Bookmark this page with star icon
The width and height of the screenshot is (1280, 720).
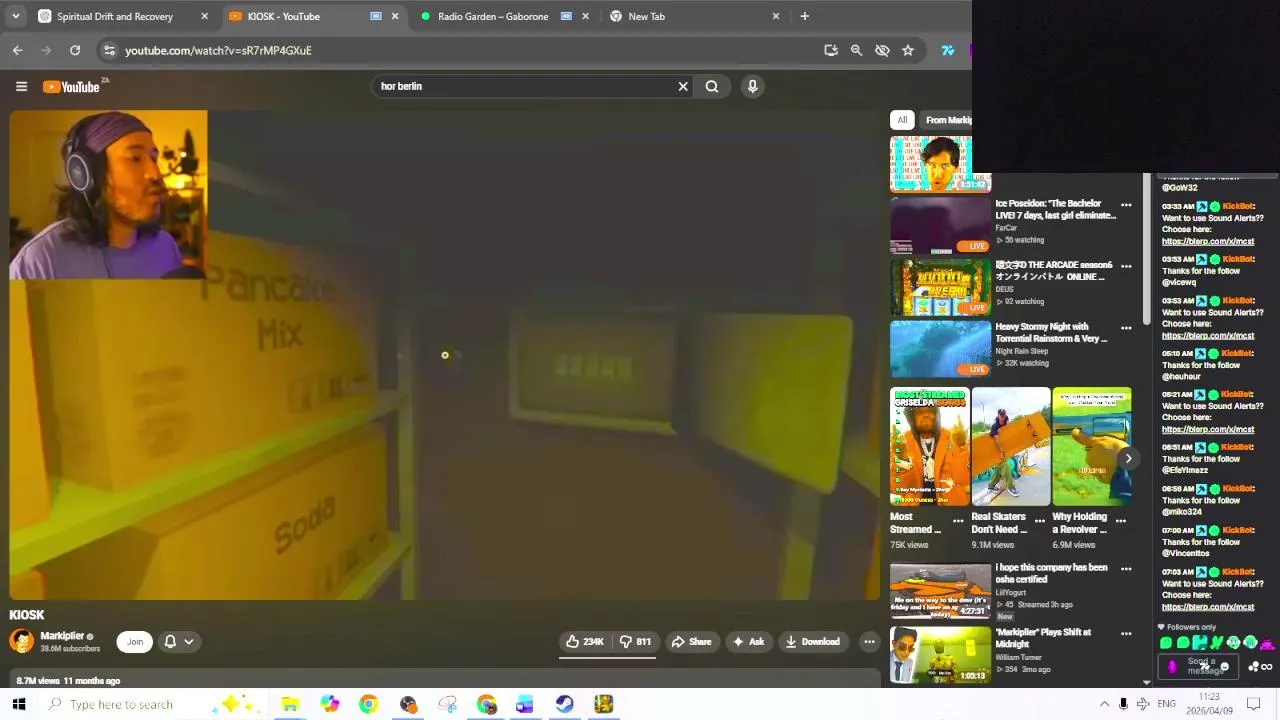tap(908, 50)
